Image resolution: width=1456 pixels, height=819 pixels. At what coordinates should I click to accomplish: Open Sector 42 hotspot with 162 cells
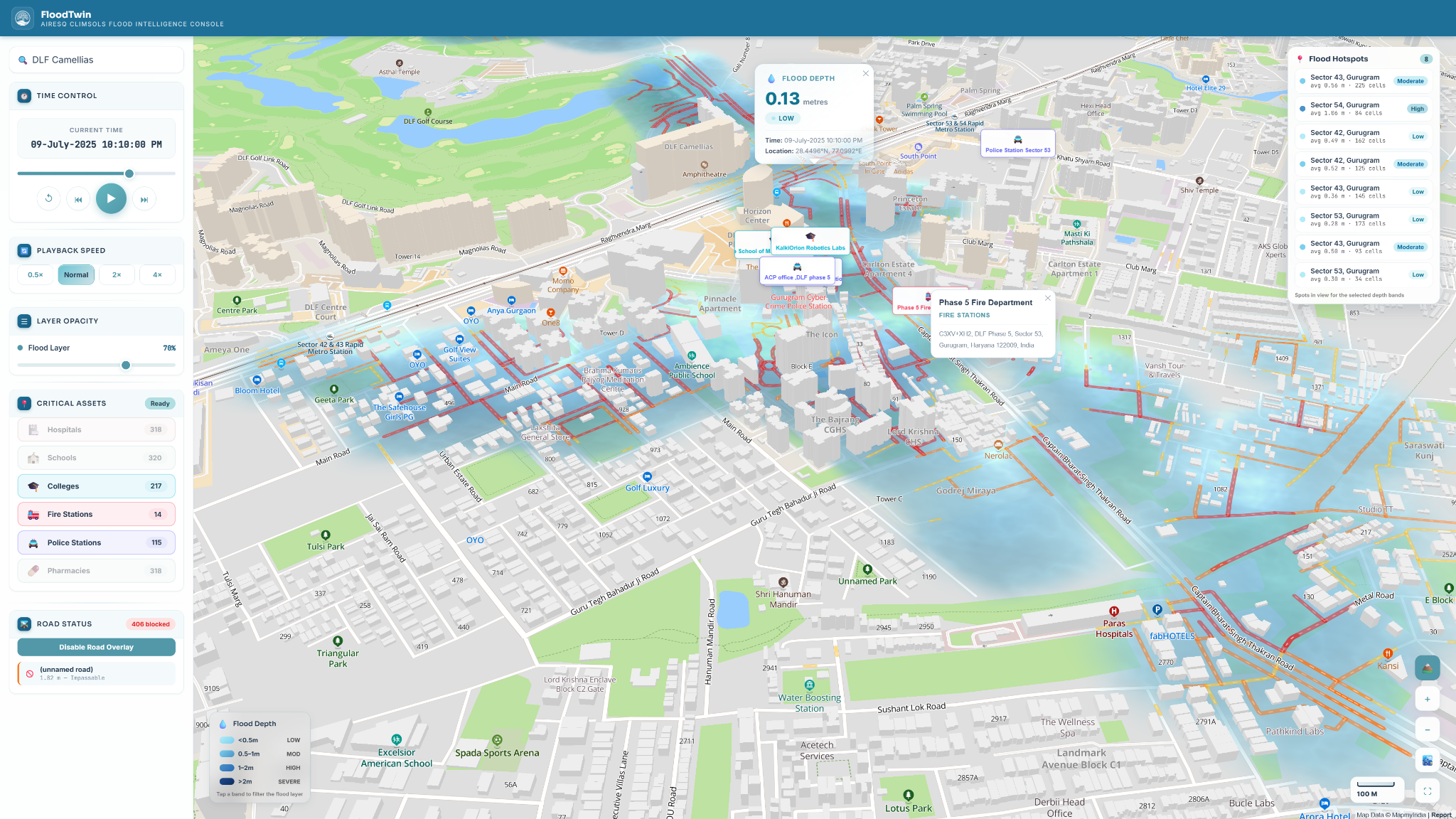click(1364, 136)
